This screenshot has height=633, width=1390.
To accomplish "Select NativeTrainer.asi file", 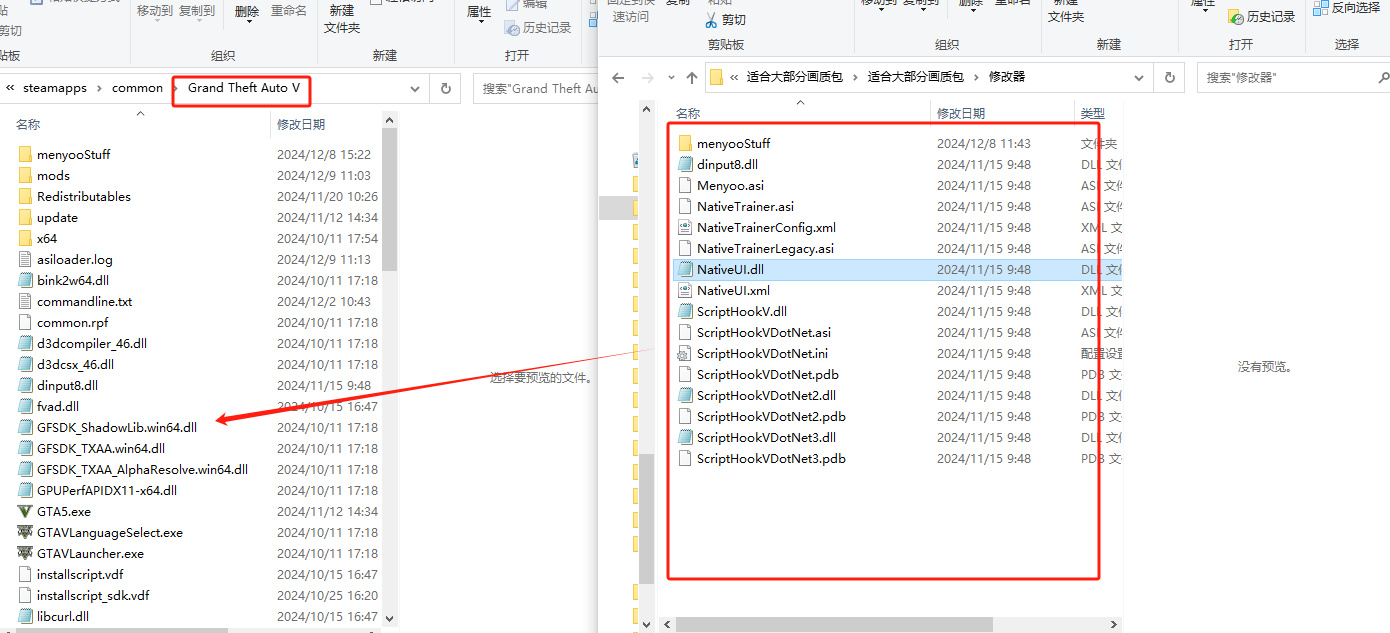I will (745, 206).
